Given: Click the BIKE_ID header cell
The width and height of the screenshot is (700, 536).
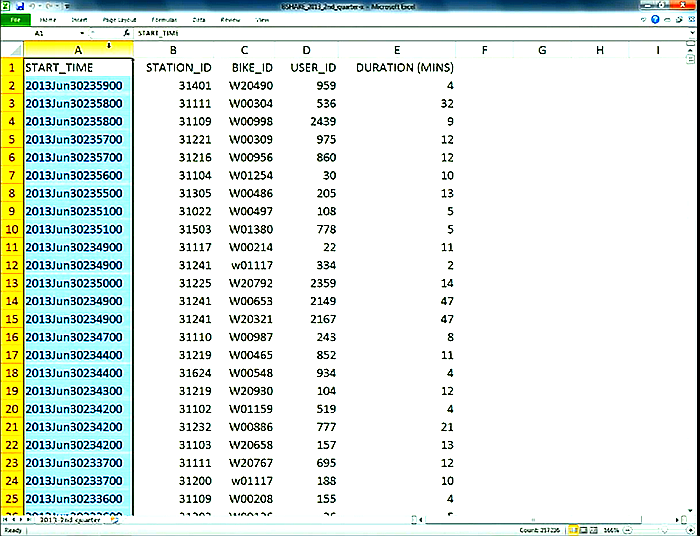Looking at the screenshot, I should point(244,68).
